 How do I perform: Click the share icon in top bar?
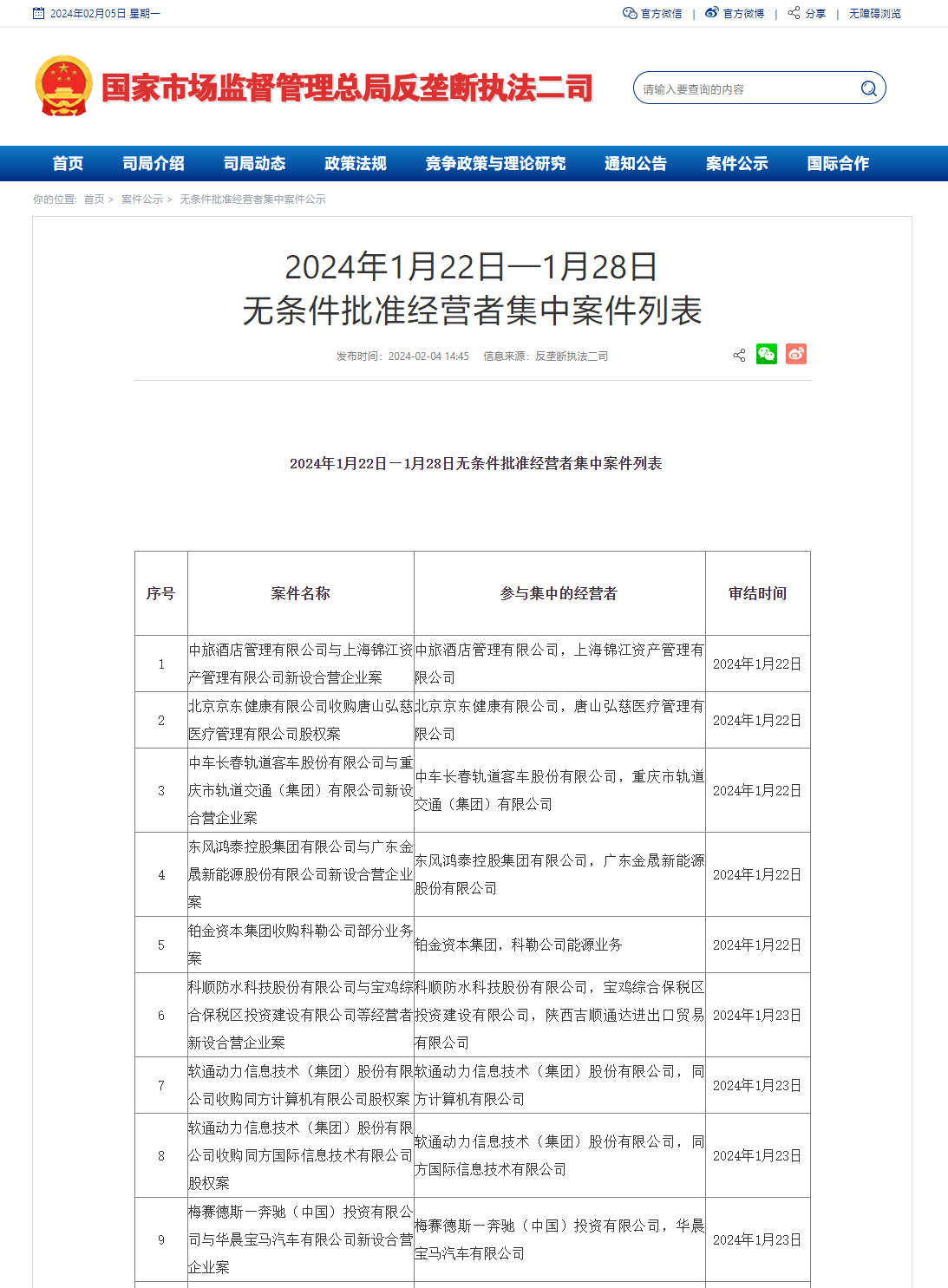point(794,13)
